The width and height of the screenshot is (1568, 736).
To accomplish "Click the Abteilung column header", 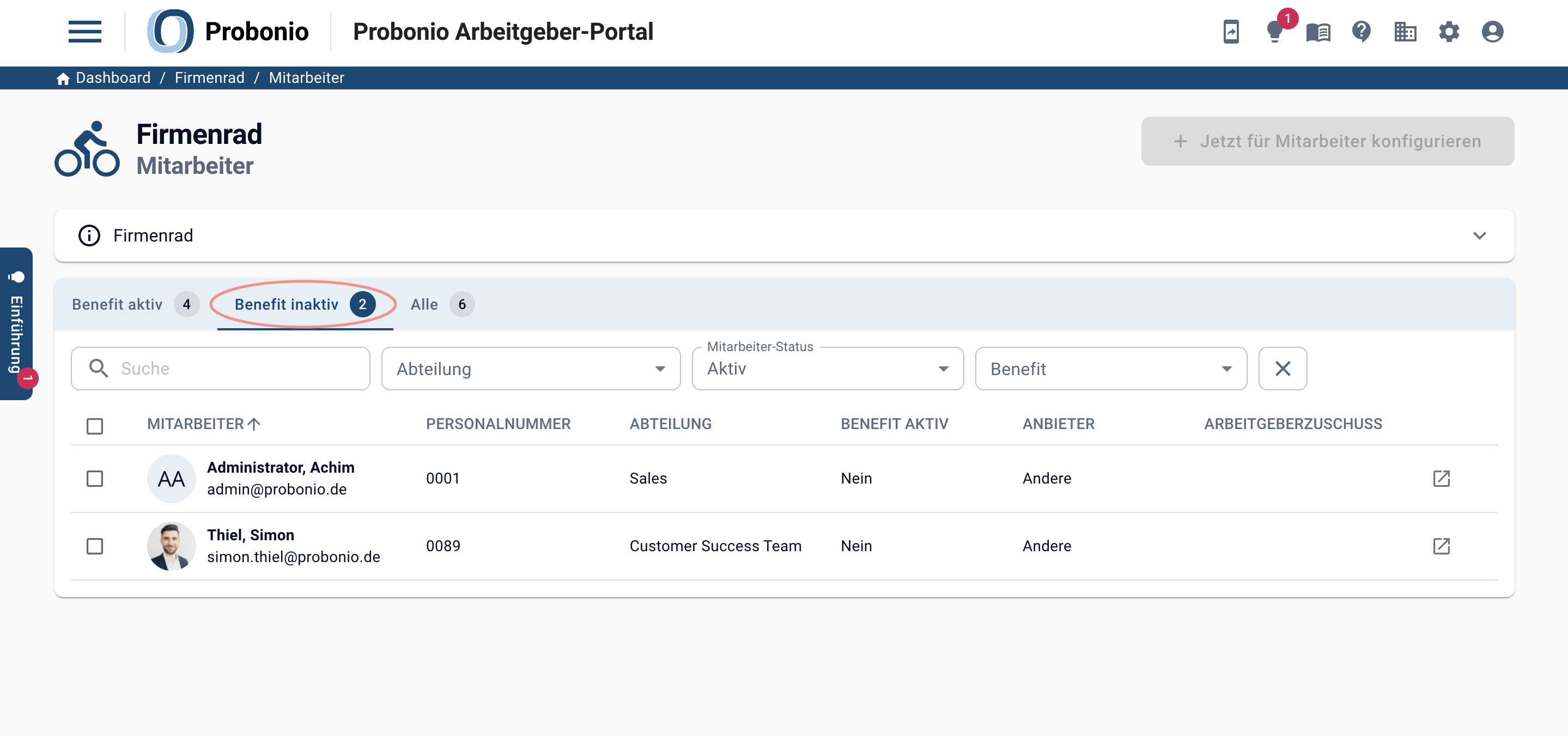I will click(x=670, y=424).
